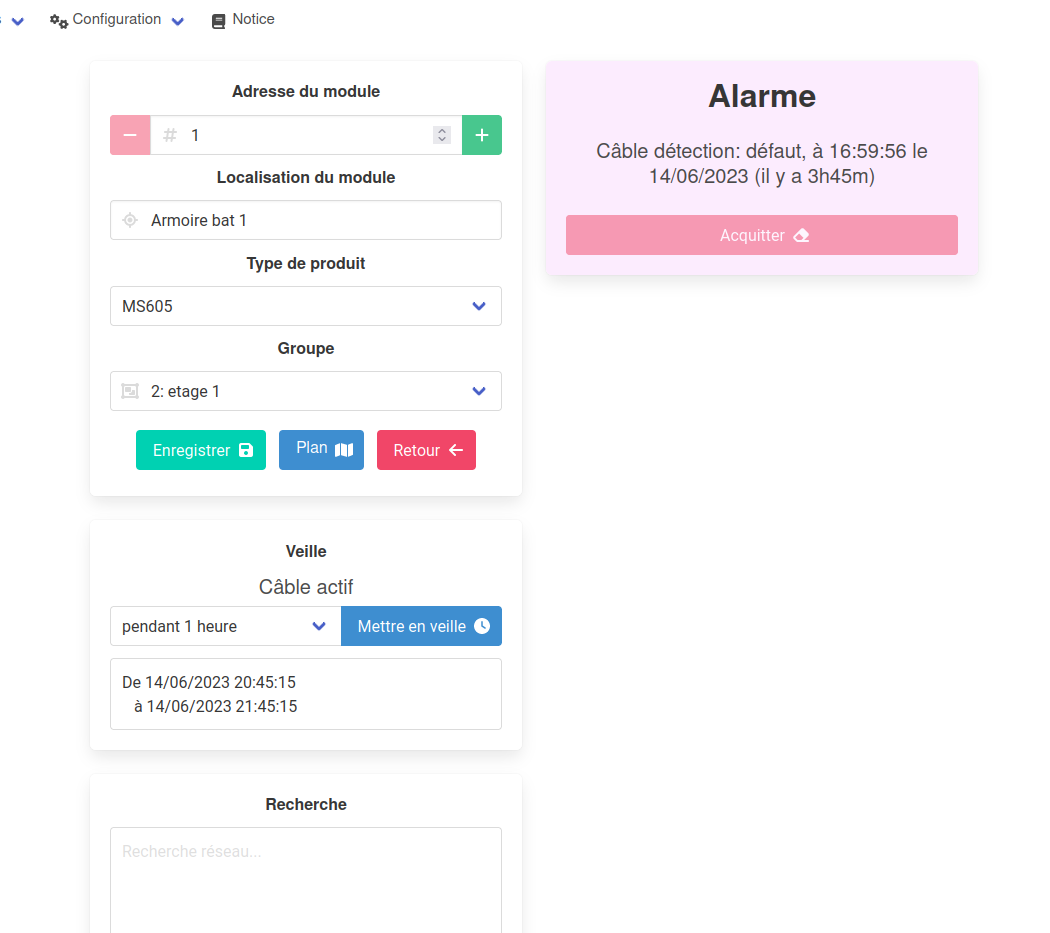
Task: Click the back arrow icon on Retour
Action: pyautogui.click(x=455, y=450)
